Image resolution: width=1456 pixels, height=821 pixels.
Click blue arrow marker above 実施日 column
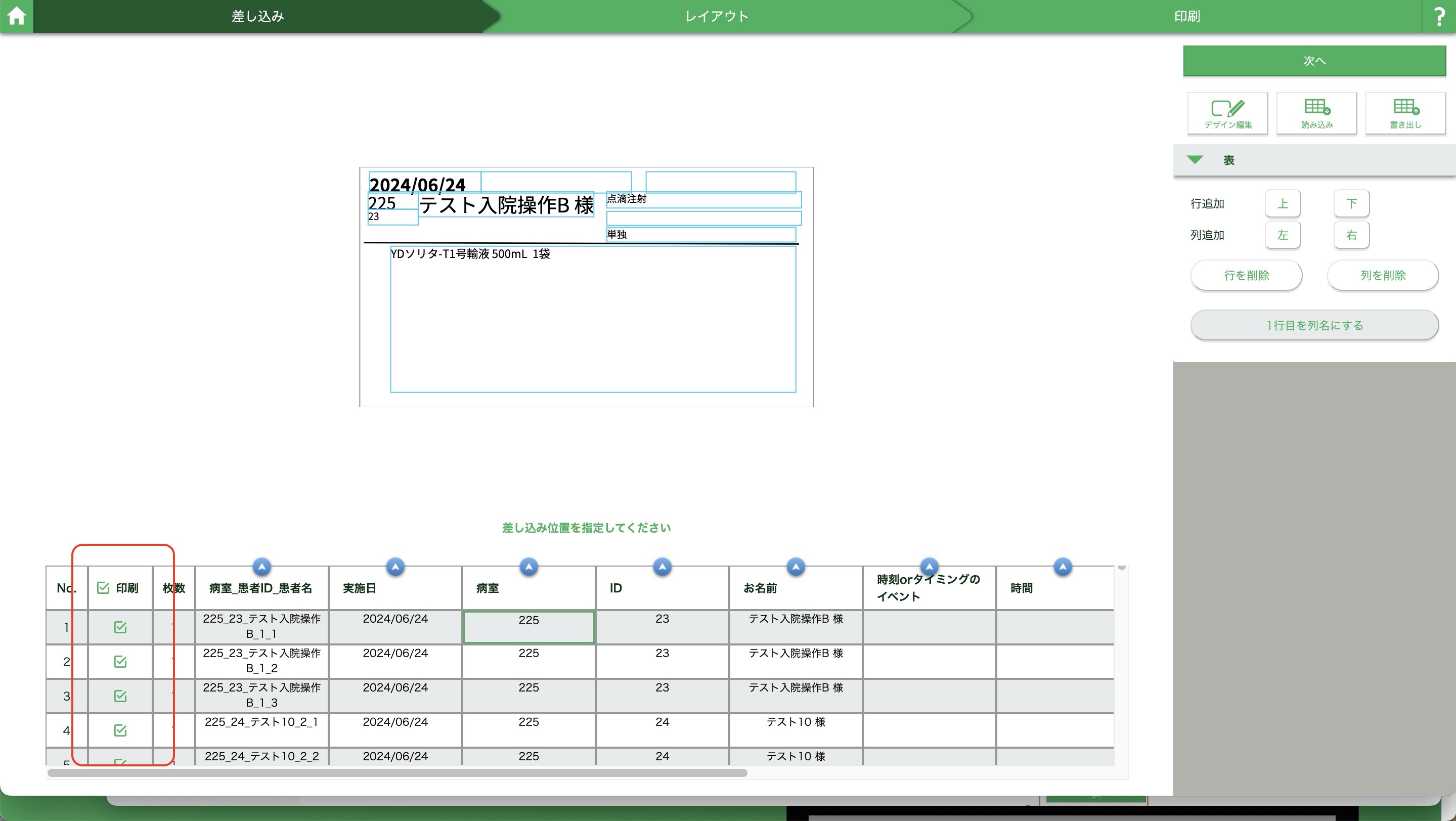click(x=395, y=566)
